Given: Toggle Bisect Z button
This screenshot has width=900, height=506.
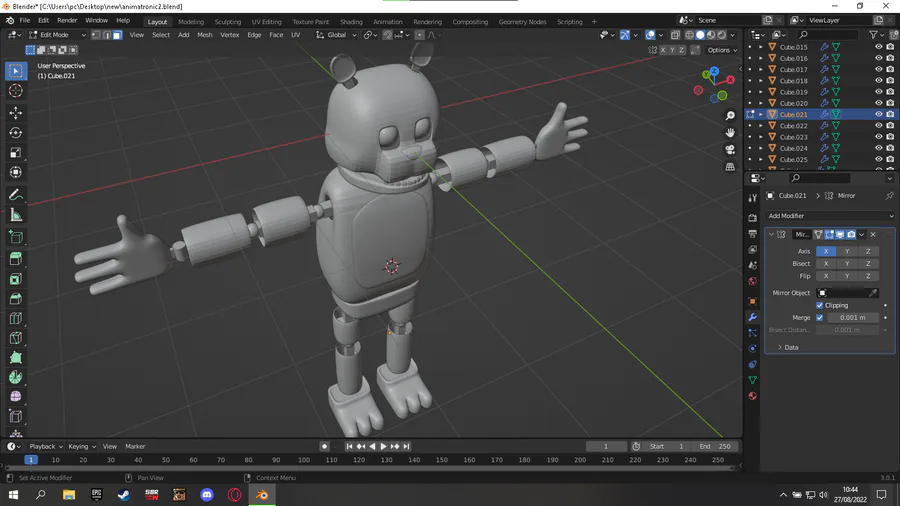Looking at the screenshot, I should [868, 264].
